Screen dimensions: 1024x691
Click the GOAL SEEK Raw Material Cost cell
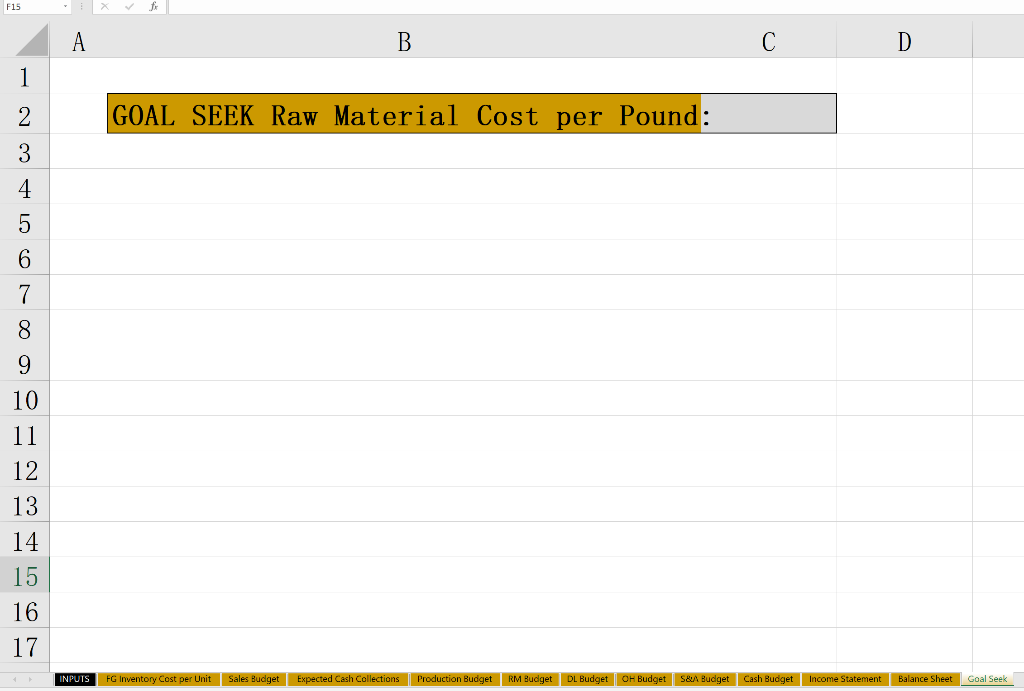click(404, 114)
